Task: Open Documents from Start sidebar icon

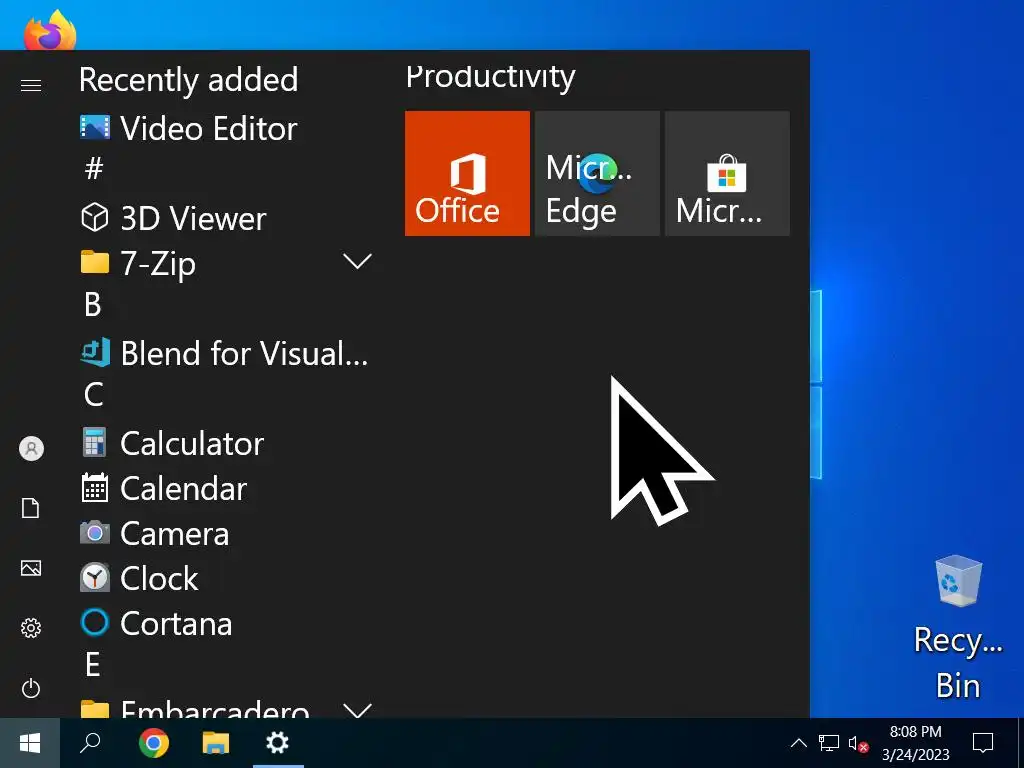Action: pos(31,508)
